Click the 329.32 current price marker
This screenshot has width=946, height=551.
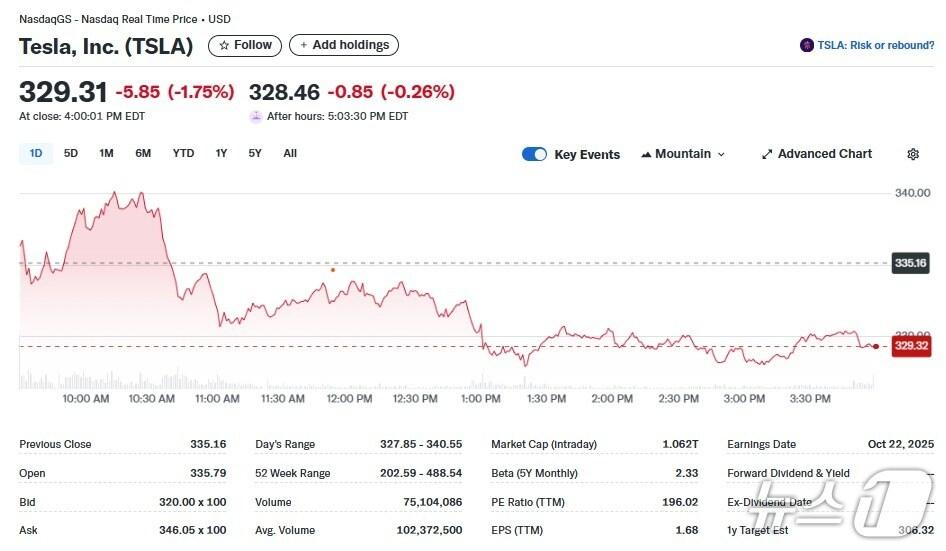tap(911, 346)
